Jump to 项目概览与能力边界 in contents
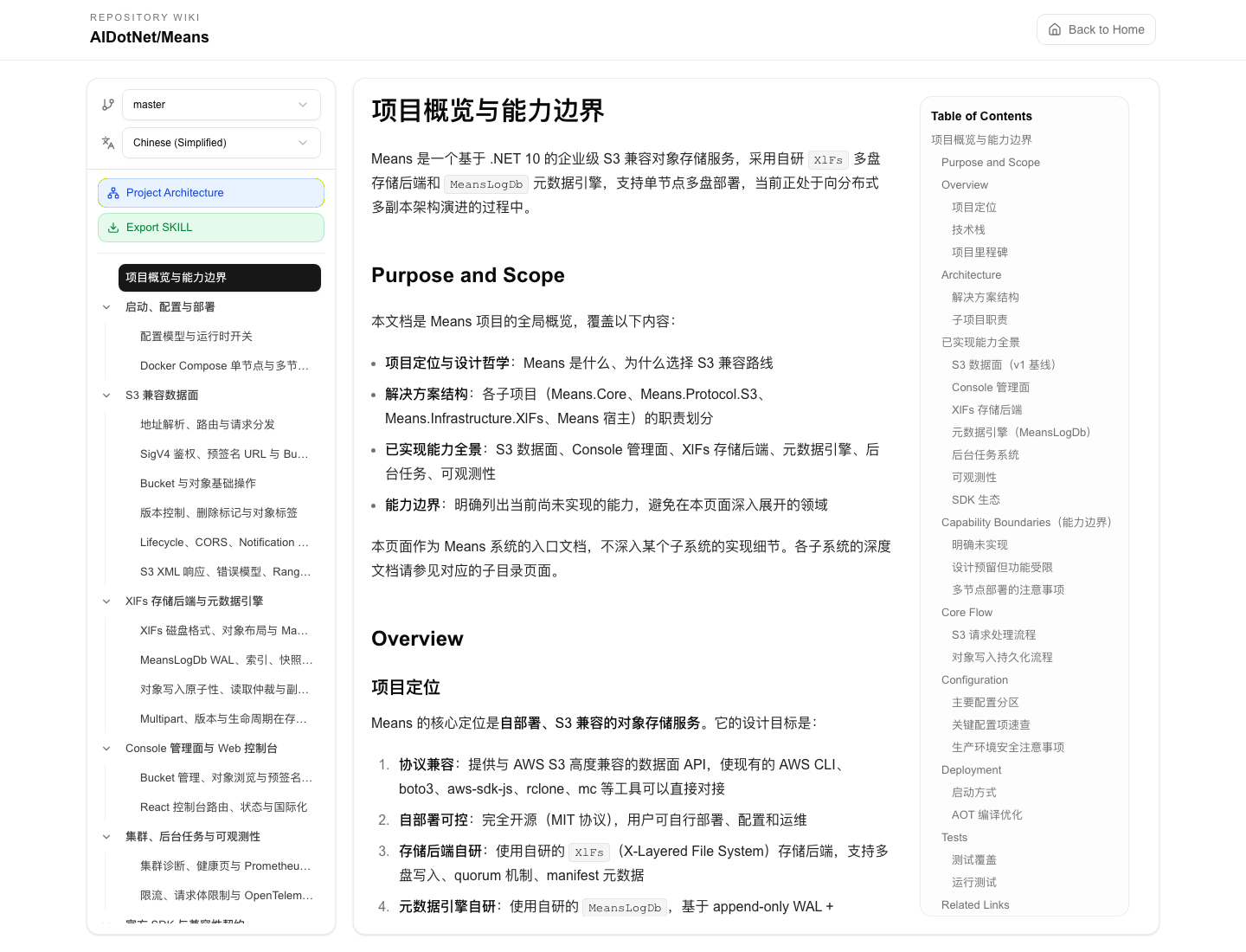This screenshot has height=952, width=1246. [x=981, y=140]
